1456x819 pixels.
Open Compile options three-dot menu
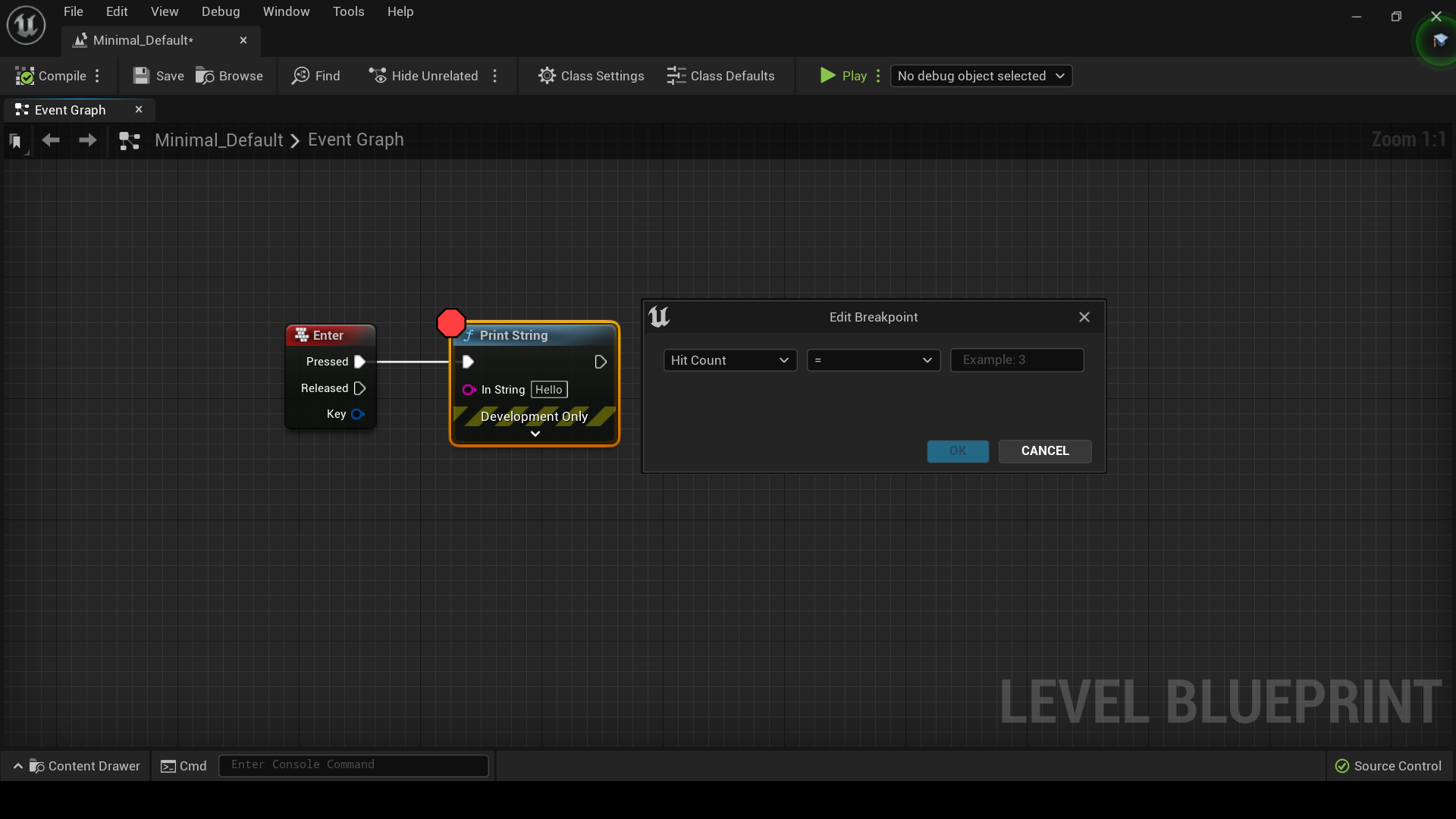tap(97, 76)
